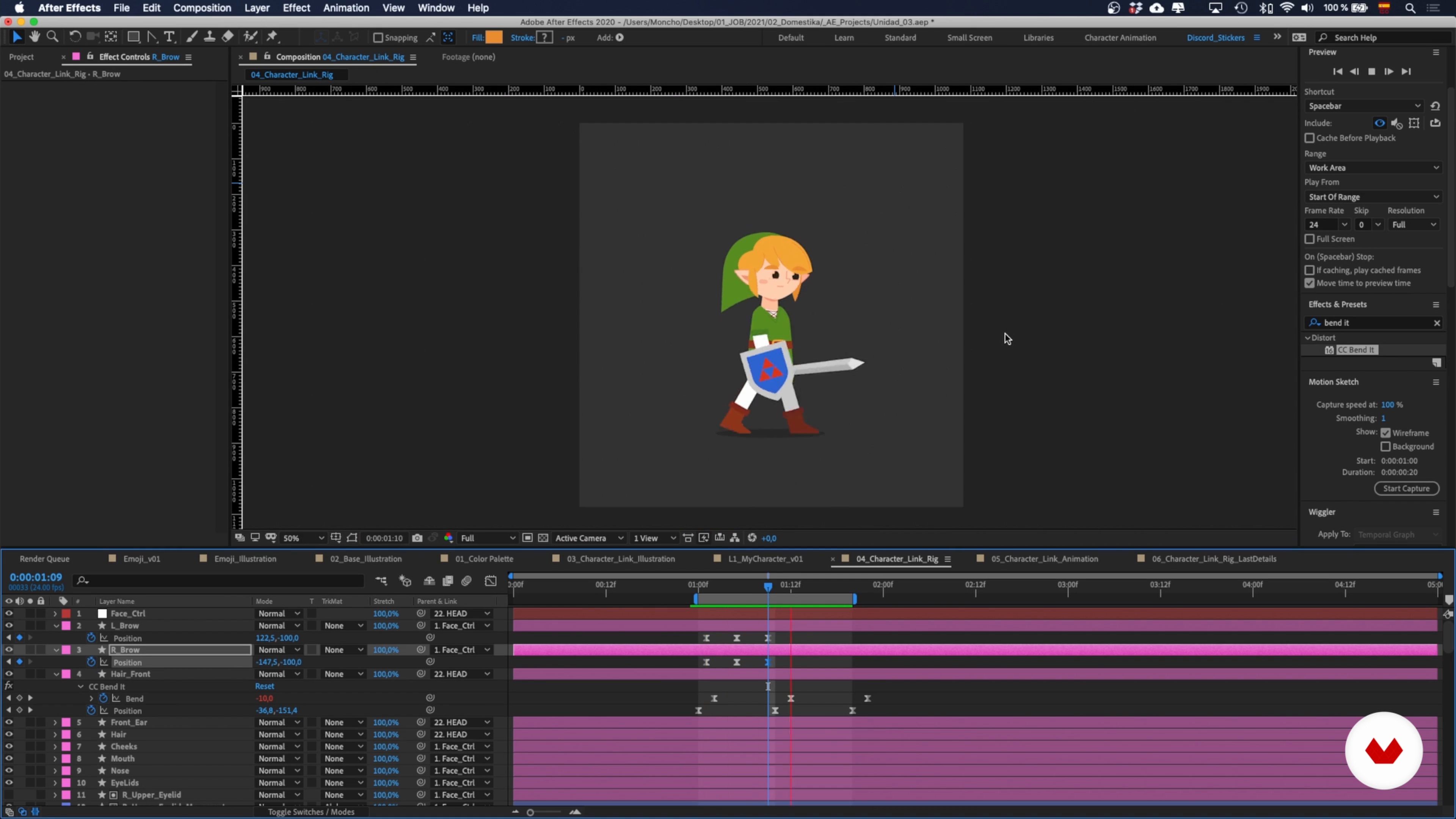Toggle the Shy layers timeline switch
This screenshot has width=1456, height=819.
point(429,581)
